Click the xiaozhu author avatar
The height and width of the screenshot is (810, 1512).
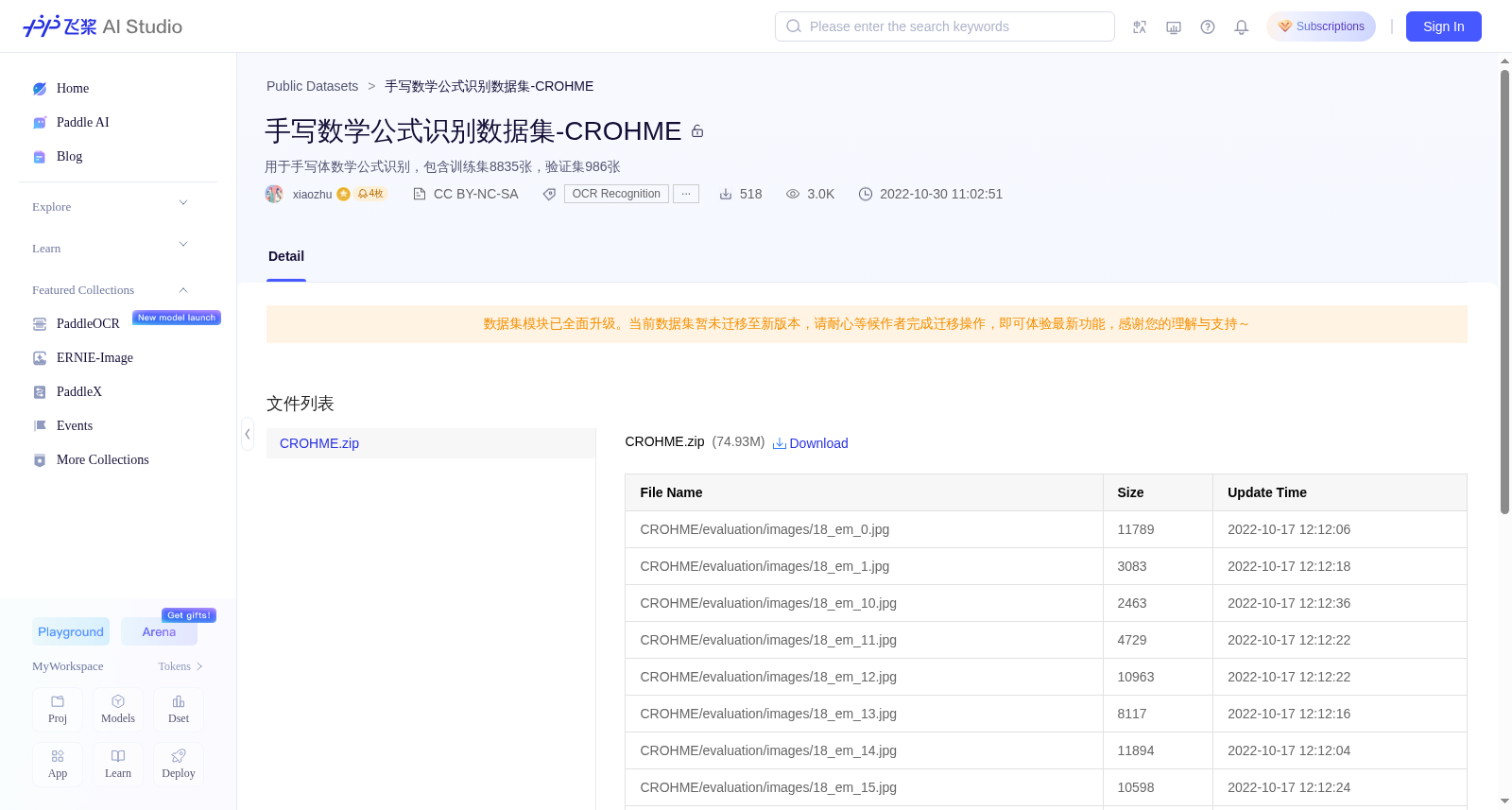click(274, 194)
